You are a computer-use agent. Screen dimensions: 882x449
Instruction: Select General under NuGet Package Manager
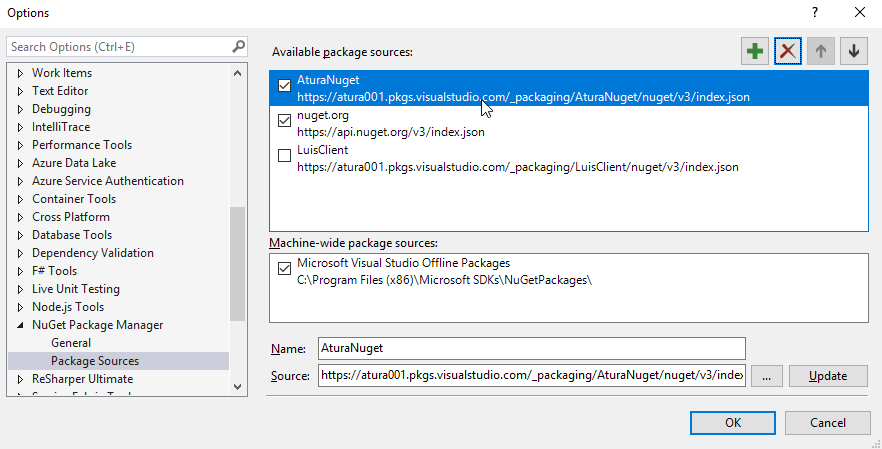[x=71, y=343]
